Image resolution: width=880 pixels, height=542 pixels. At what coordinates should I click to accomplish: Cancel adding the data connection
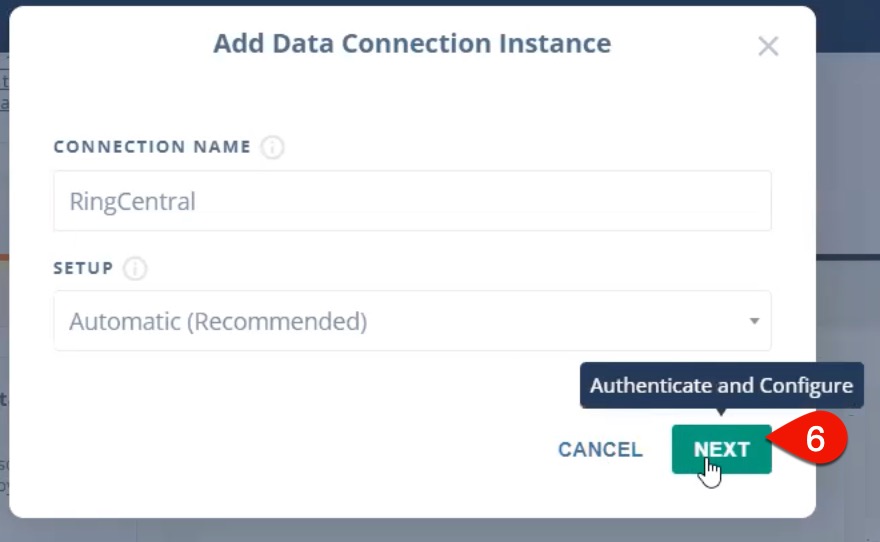[600, 449]
